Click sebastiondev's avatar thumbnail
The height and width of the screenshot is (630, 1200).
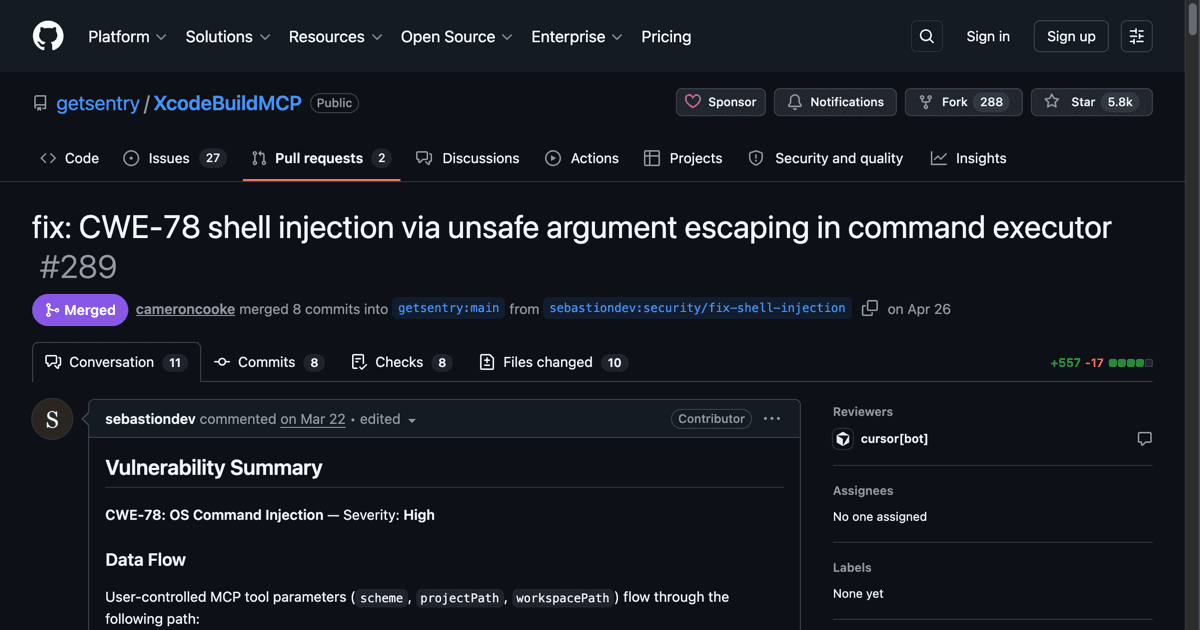click(52, 419)
